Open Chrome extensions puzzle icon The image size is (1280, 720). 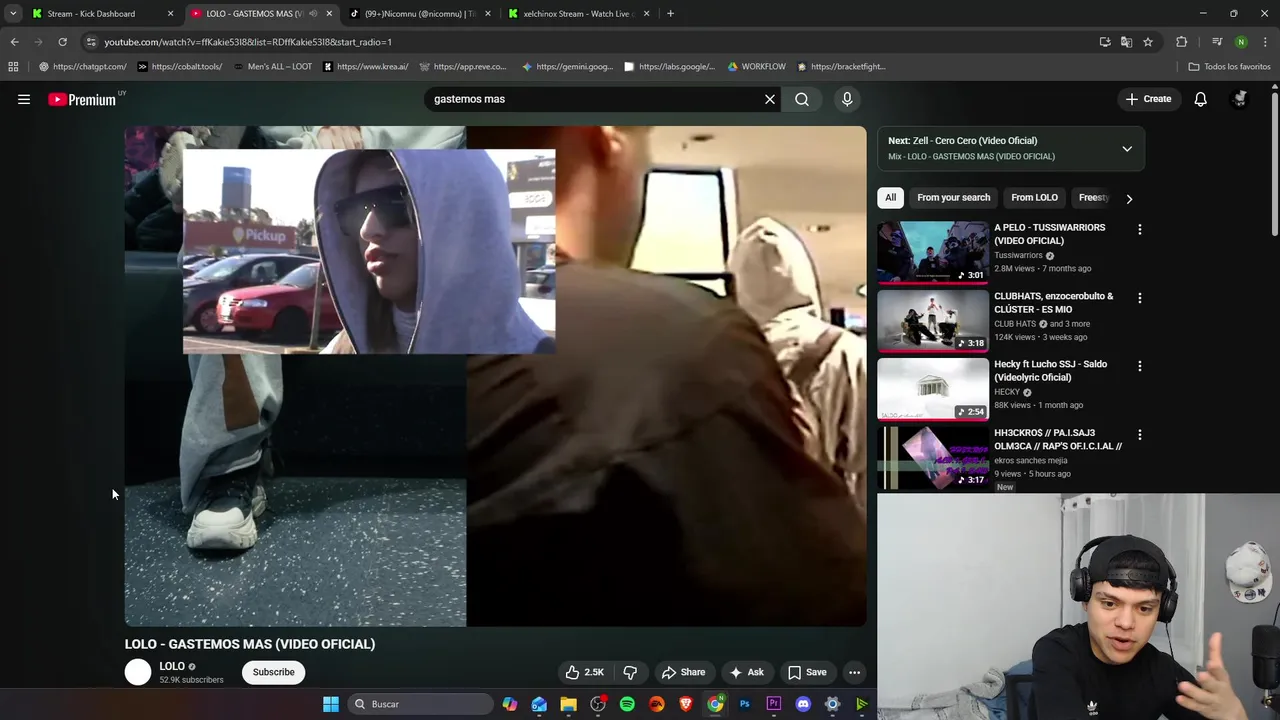point(1182,42)
